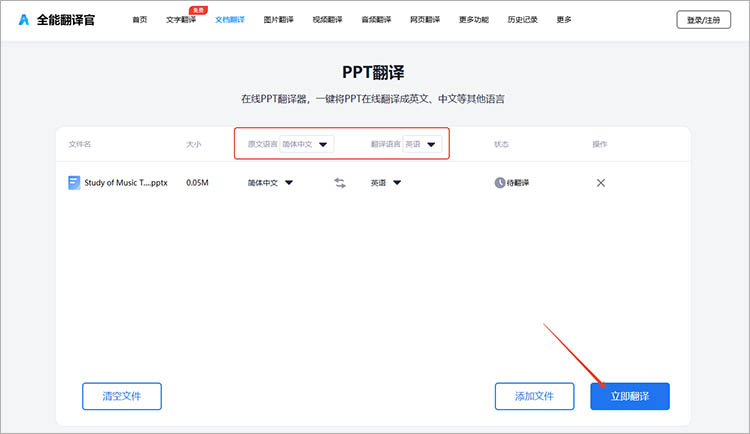Open 历史记录 in the navigation

pos(522,20)
